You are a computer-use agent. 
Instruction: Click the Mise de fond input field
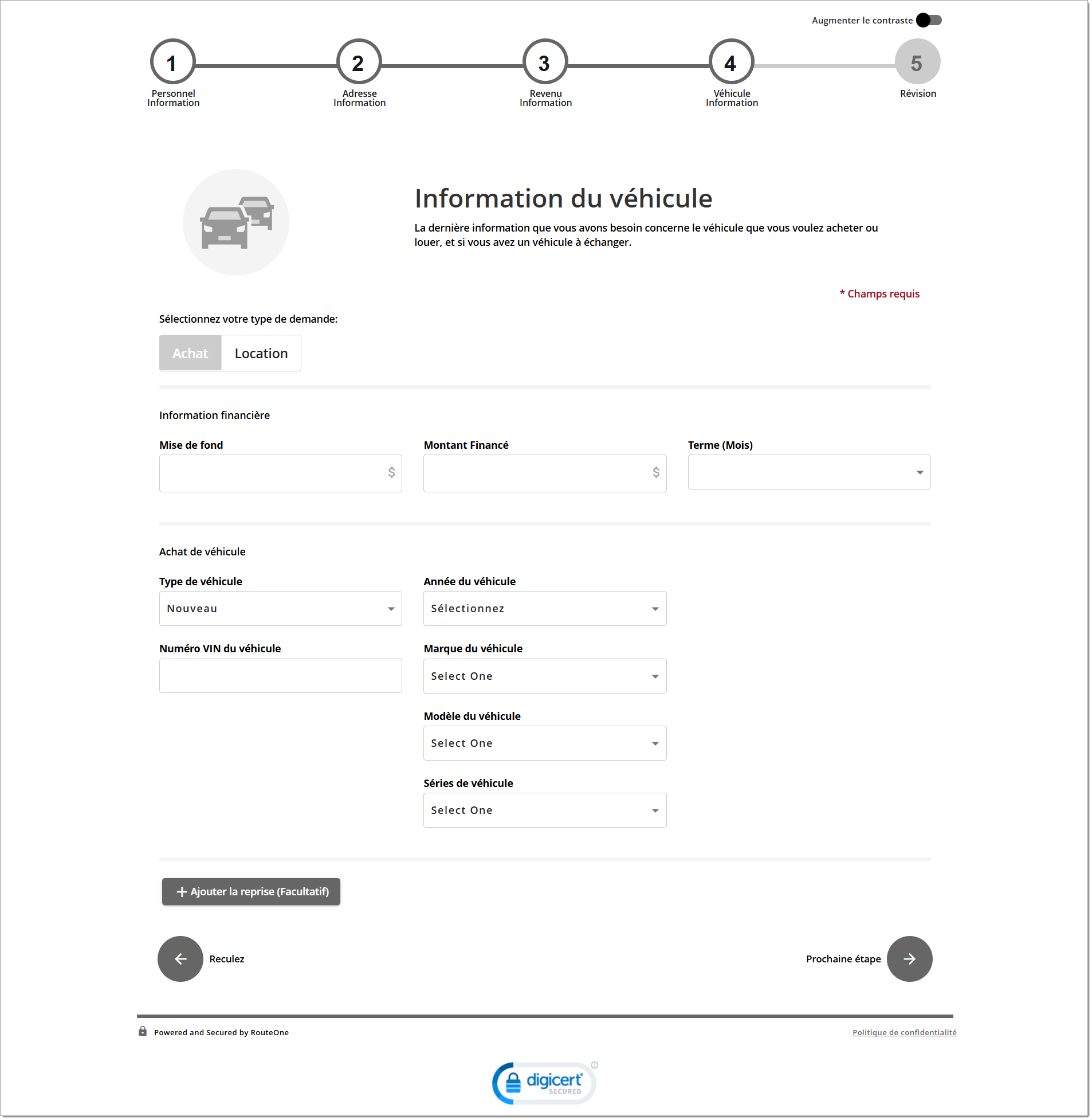click(272, 474)
